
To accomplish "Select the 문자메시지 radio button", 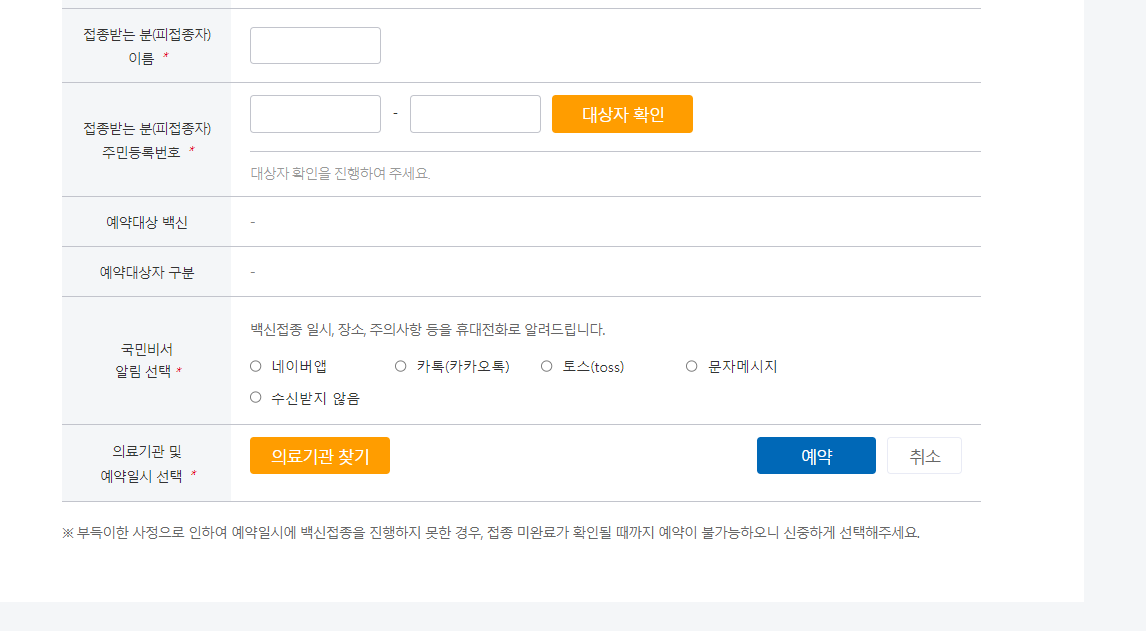I will tap(691, 366).
